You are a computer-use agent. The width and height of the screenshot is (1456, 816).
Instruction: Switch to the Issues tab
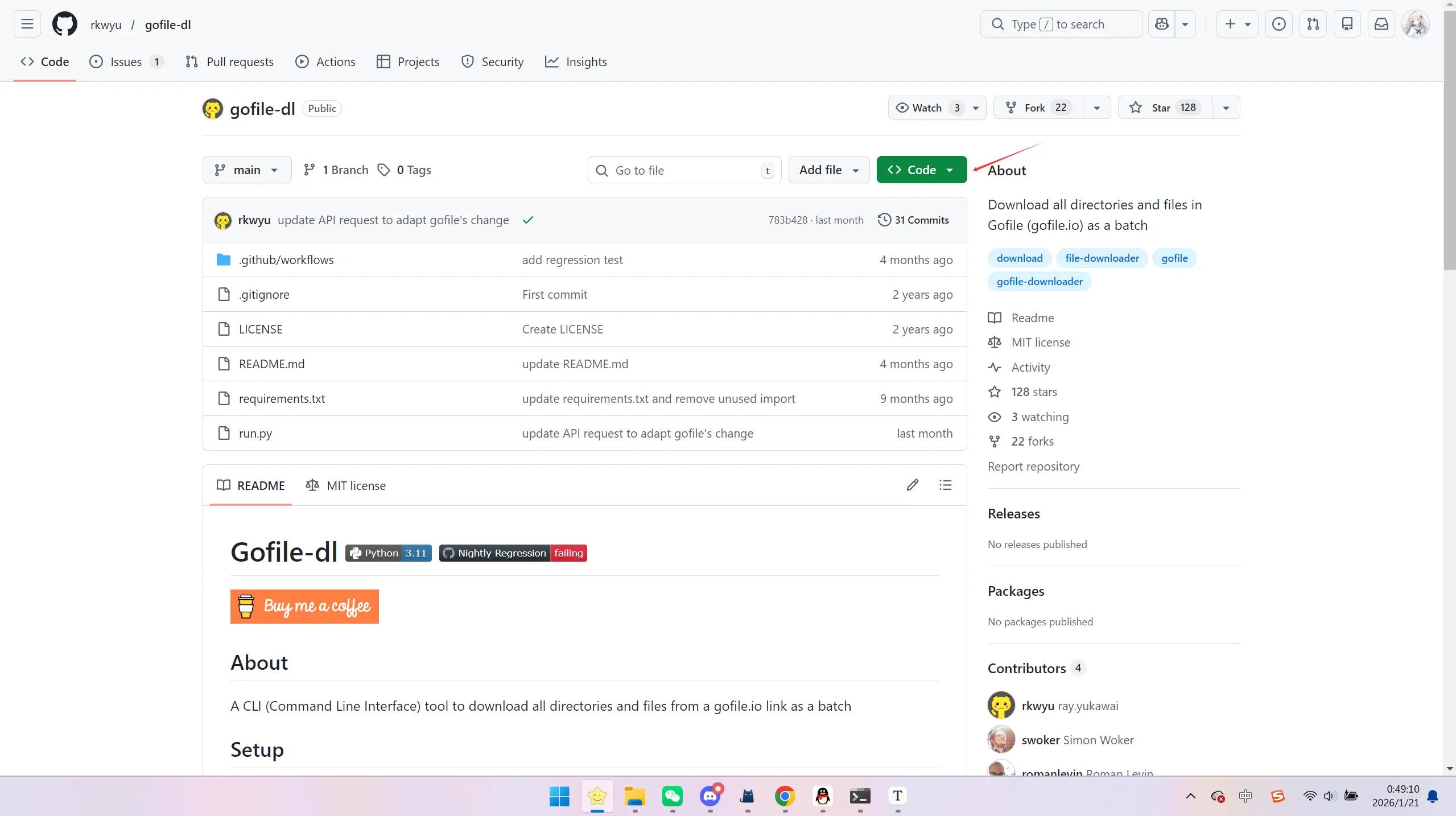pyautogui.click(x=126, y=61)
